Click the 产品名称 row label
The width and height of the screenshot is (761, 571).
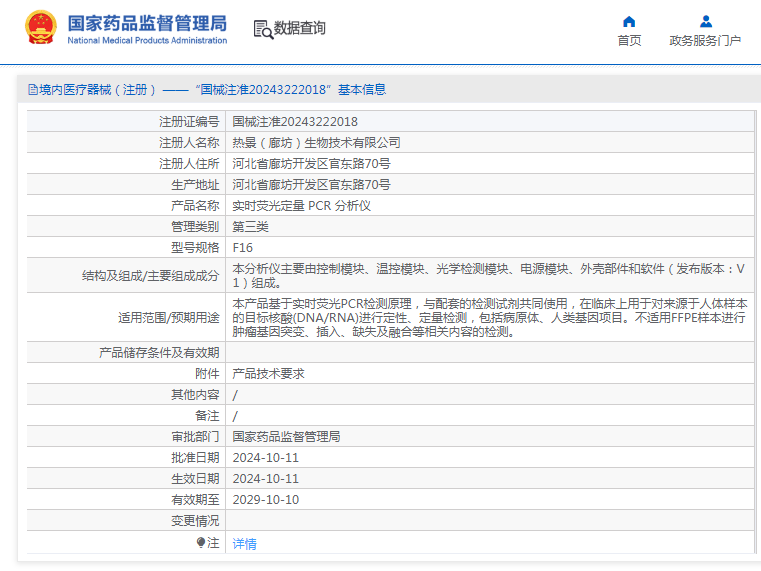coord(195,206)
